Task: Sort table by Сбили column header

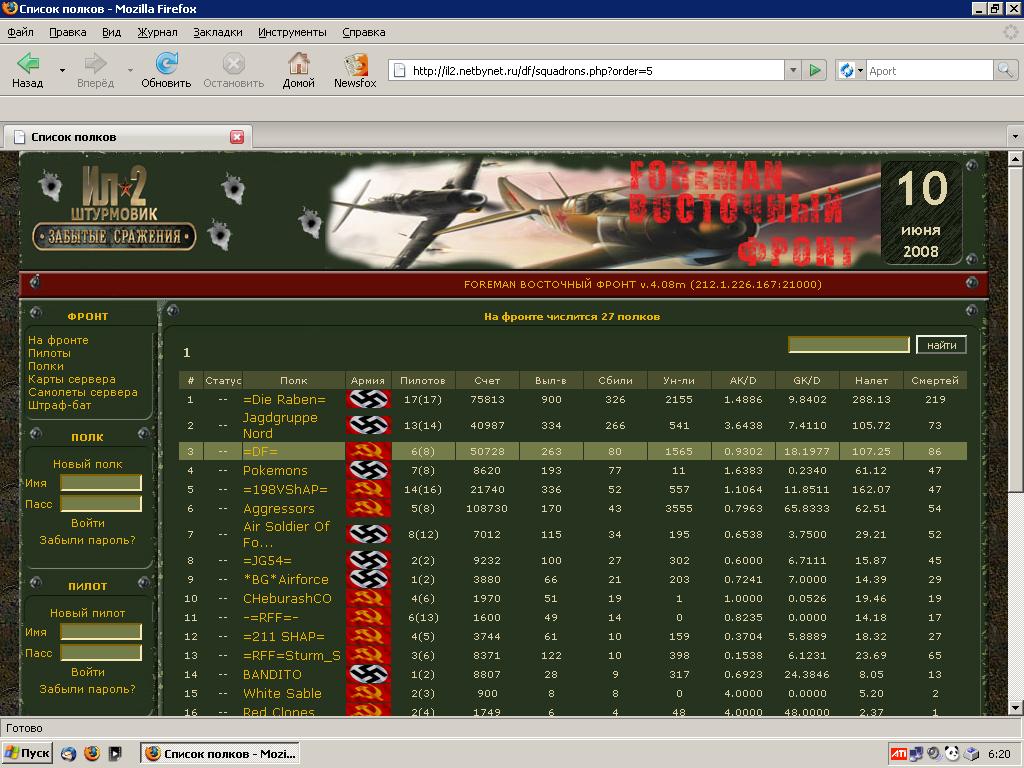Action: (615, 380)
